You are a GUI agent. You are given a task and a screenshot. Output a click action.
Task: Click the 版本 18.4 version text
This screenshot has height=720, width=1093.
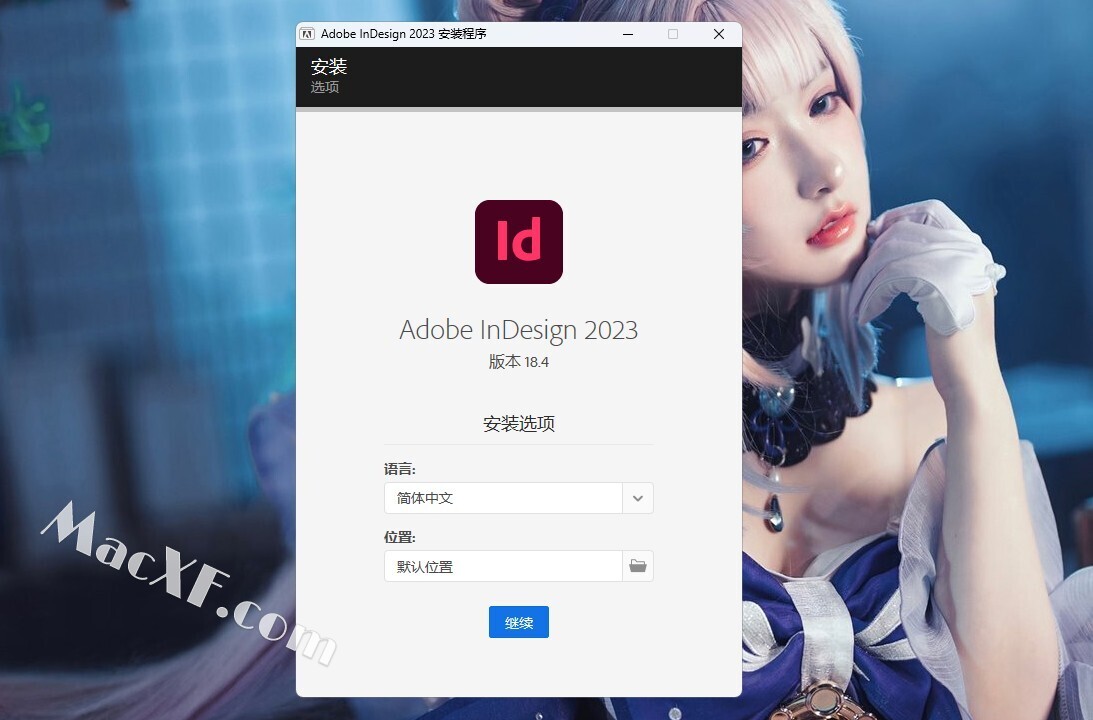point(519,362)
